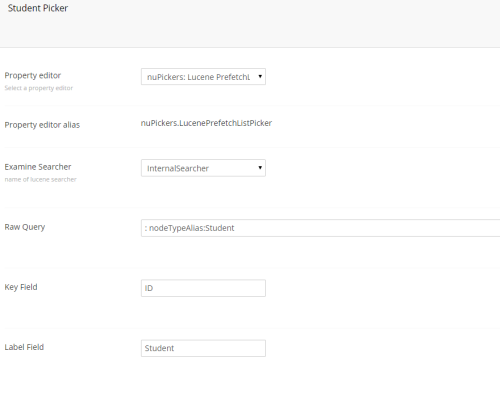Click the 'Select a property editor' hint text
Screen dimensions: 500x405
[39, 88]
